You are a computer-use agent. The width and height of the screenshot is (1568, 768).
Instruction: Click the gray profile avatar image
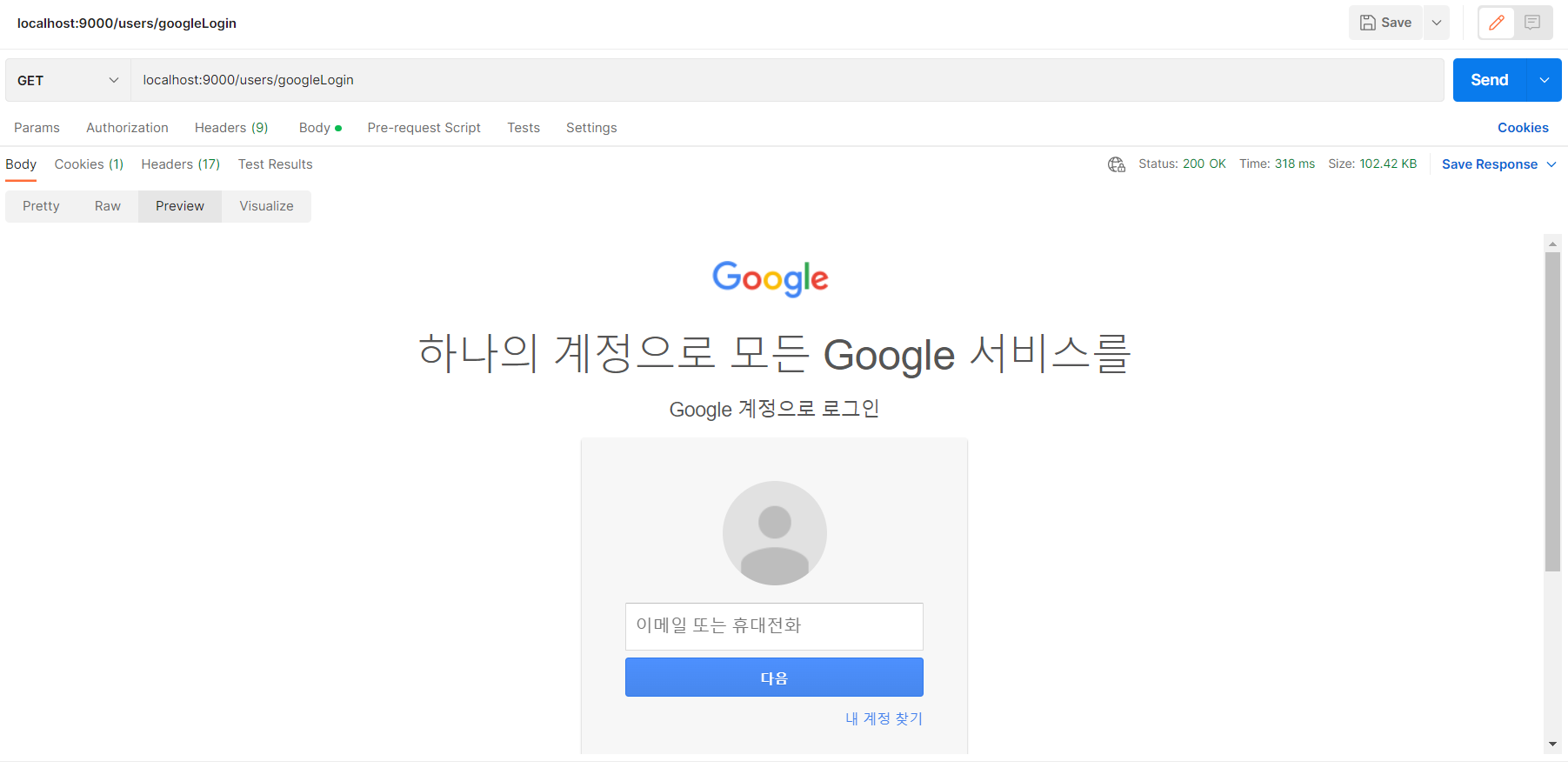tap(774, 533)
